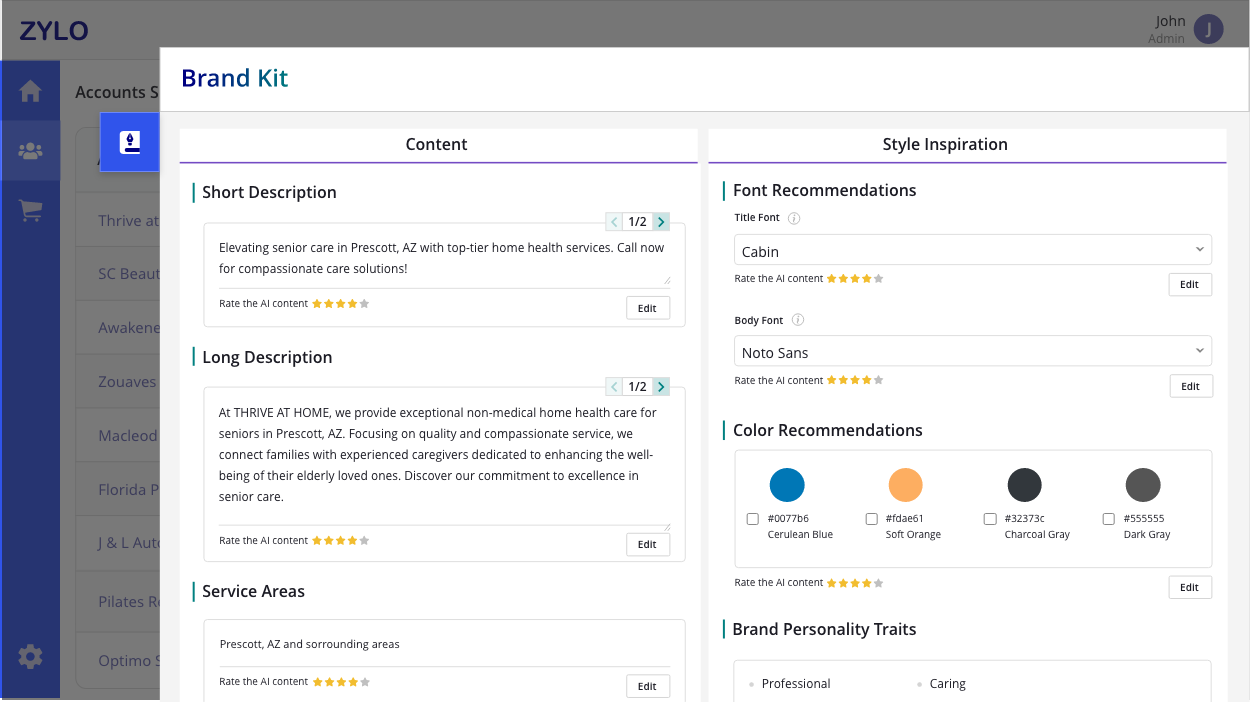This screenshot has height=702, width=1250.
Task: Switch to the Style Inspiration tab
Action: [945, 144]
